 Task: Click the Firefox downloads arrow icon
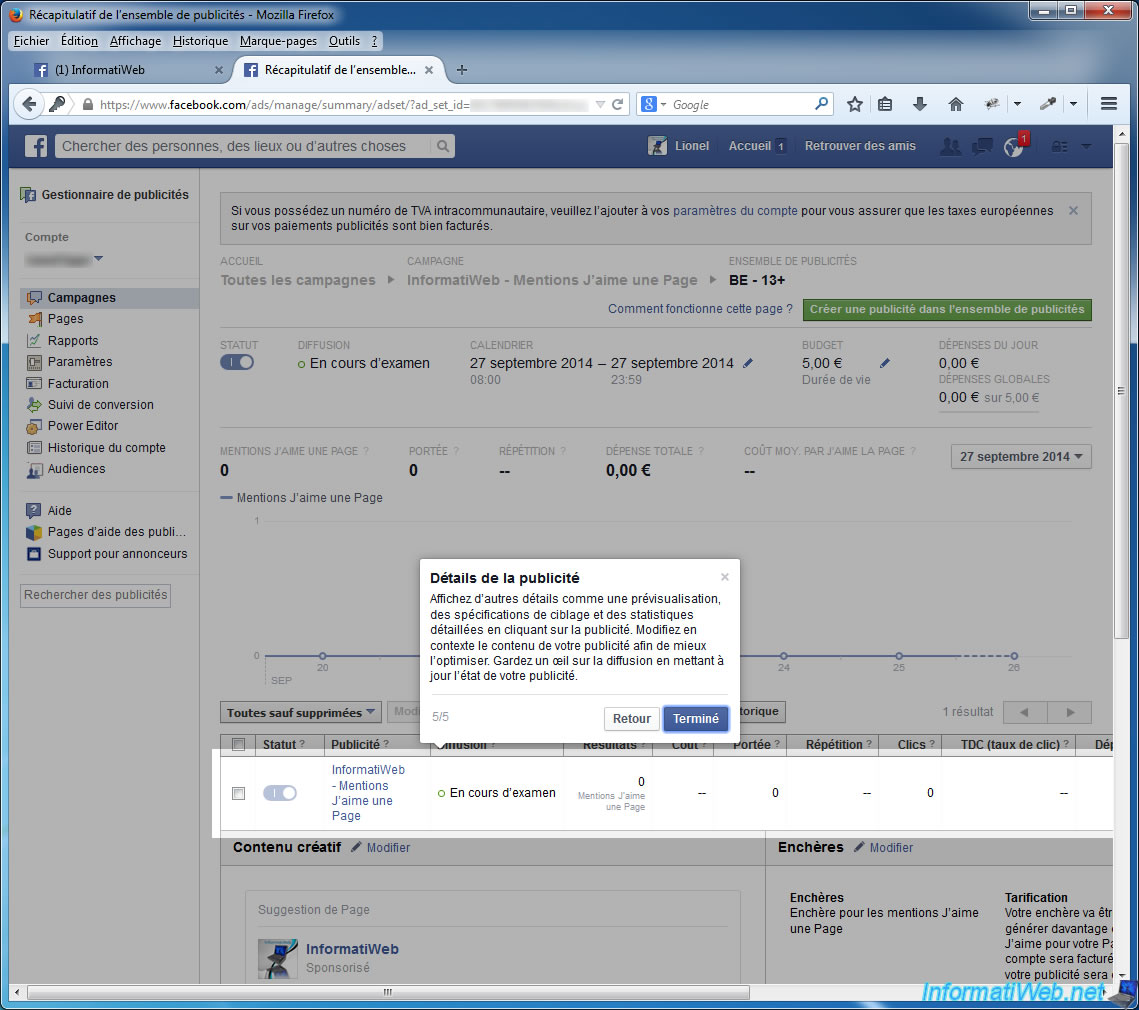pos(921,104)
